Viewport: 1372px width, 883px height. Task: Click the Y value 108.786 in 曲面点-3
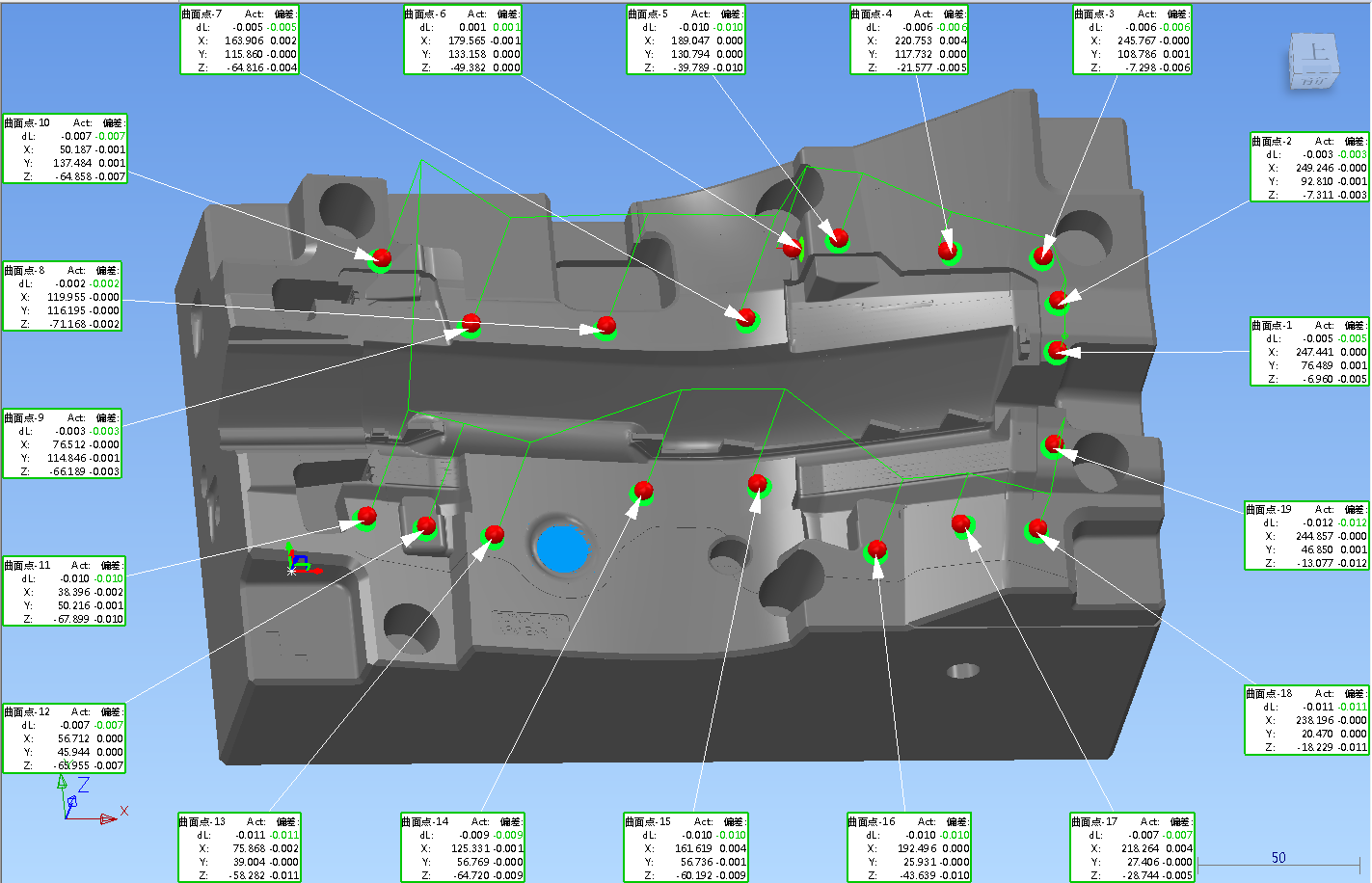[x=1138, y=54]
